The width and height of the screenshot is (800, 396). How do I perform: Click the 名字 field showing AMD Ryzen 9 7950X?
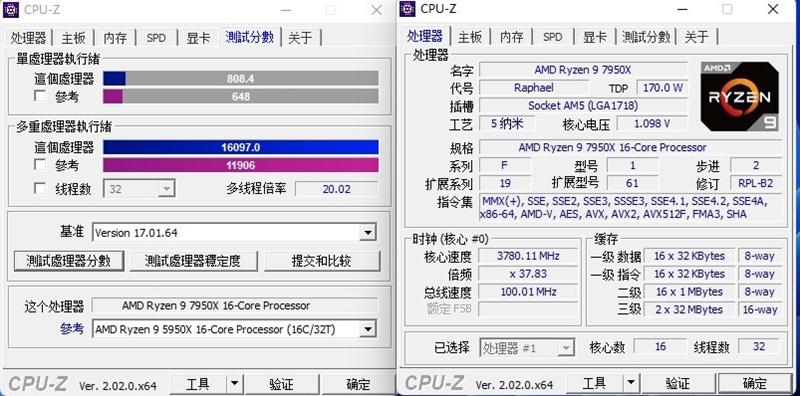(583, 70)
